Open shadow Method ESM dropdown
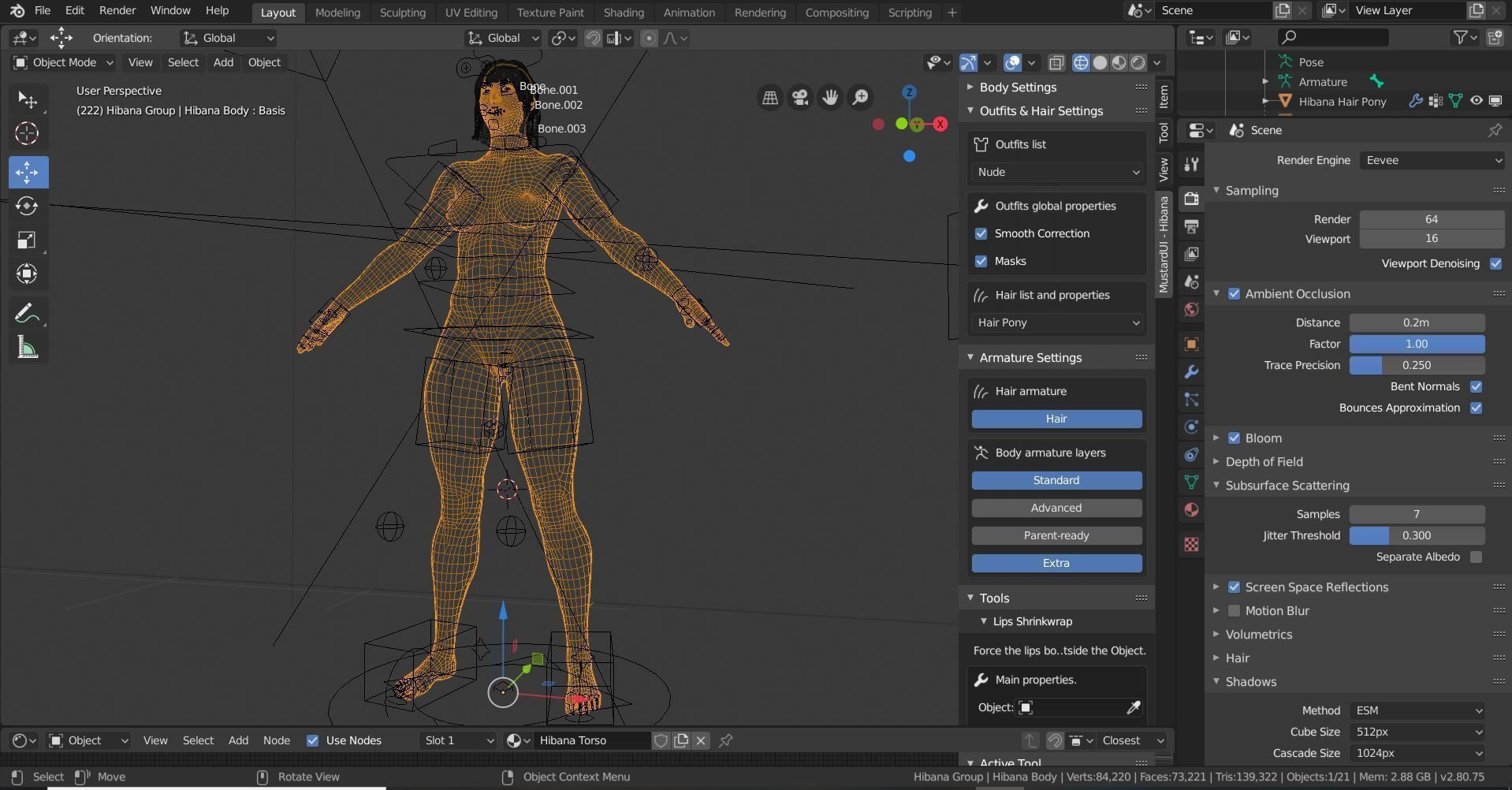Screen dimensions: 1512x790 pos(1417,710)
